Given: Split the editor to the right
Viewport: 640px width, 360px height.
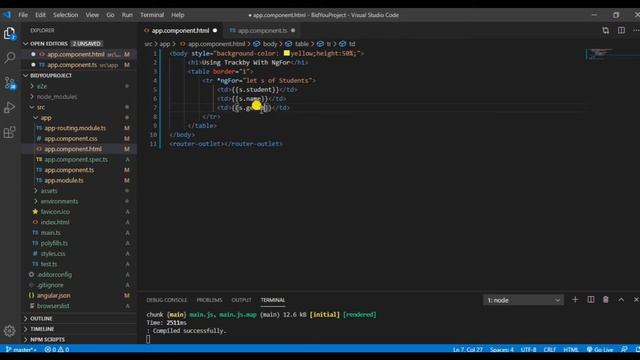Looking at the screenshot, I should 621,30.
